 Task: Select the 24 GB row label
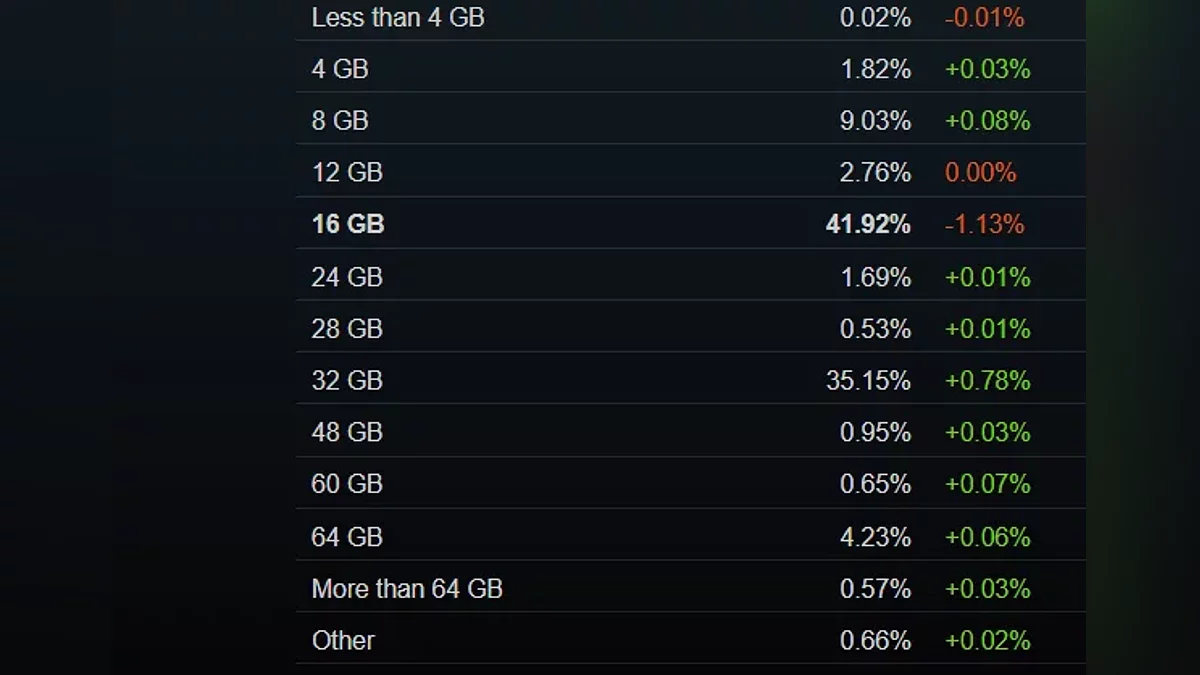(x=347, y=277)
